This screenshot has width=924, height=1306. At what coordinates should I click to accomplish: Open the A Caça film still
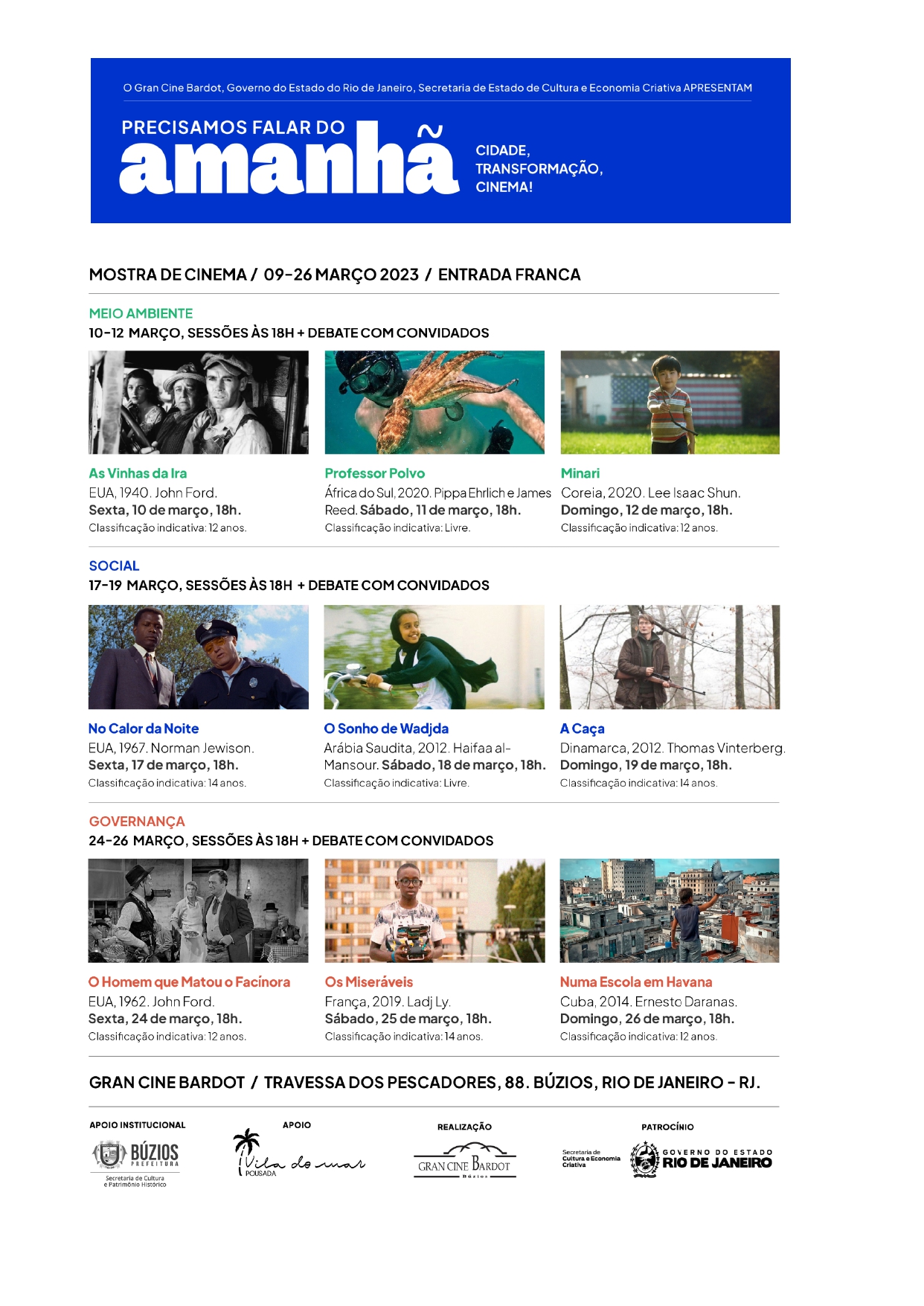pyautogui.click(x=670, y=657)
